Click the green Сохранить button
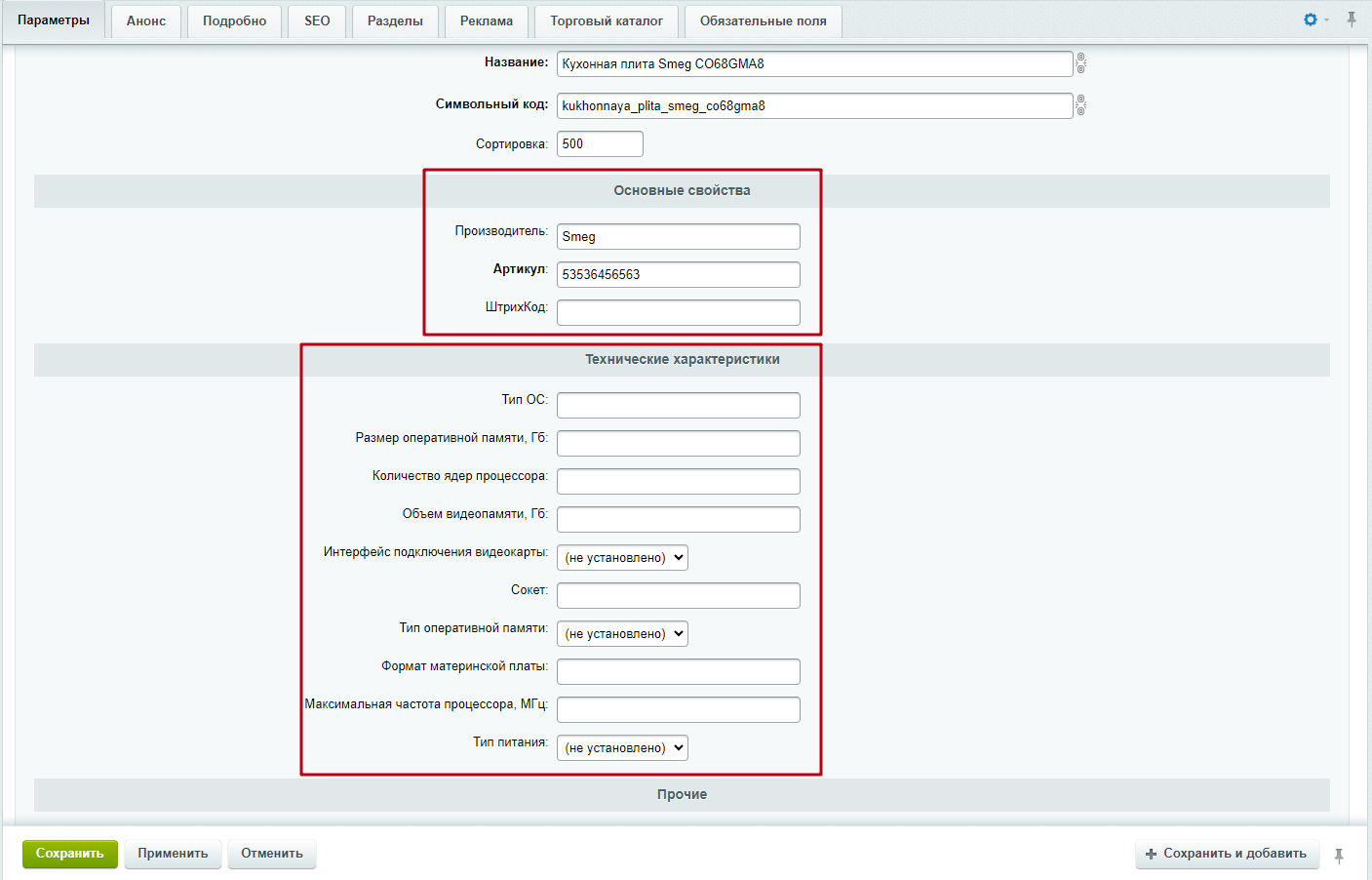The width and height of the screenshot is (1372, 880). pyautogui.click(x=70, y=854)
